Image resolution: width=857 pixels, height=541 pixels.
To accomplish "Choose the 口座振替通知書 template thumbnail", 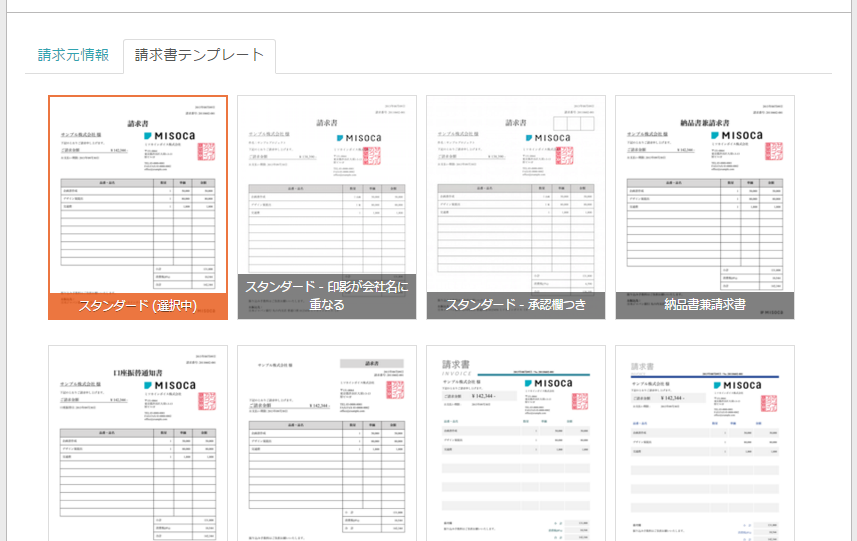I will [138, 443].
